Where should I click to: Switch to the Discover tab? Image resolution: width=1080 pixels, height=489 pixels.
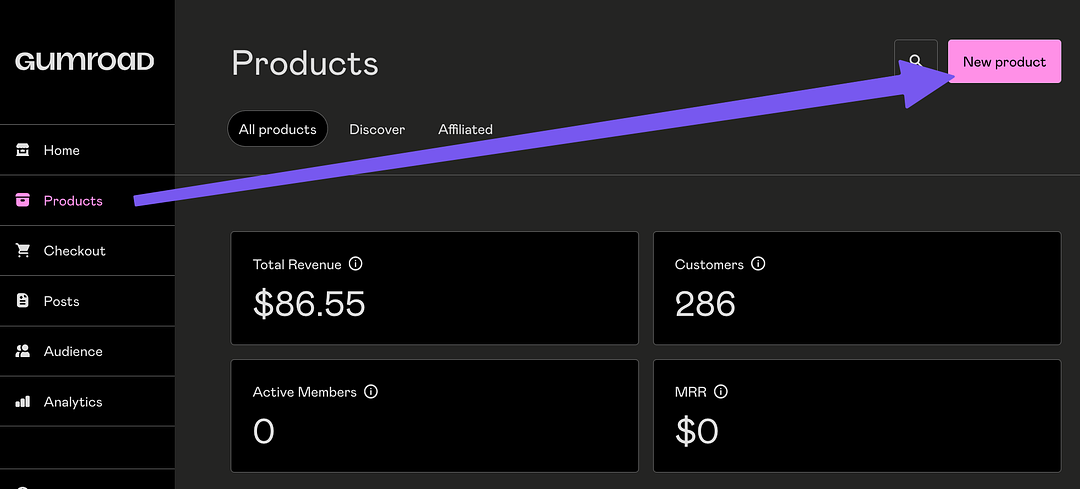coord(377,129)
